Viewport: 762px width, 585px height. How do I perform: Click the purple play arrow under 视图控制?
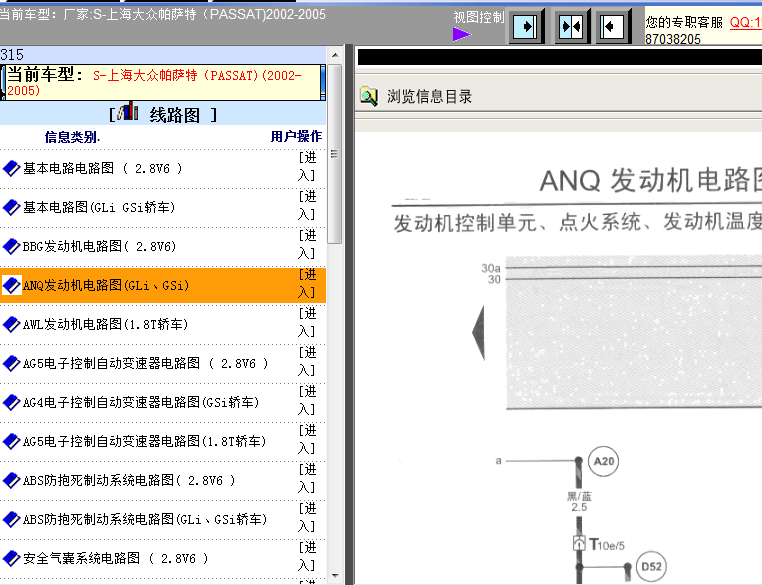(x=462, y=34)
